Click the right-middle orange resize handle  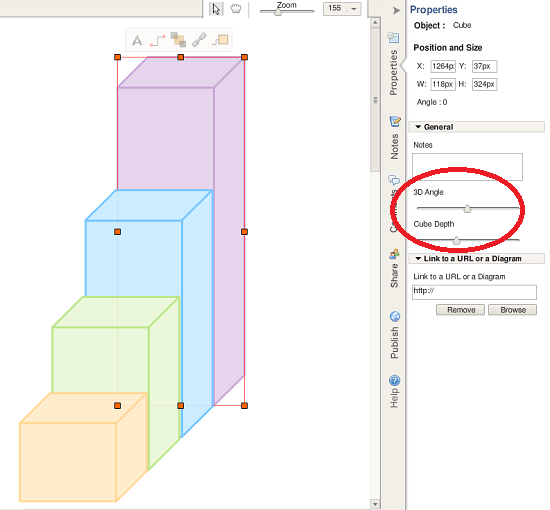244,232
